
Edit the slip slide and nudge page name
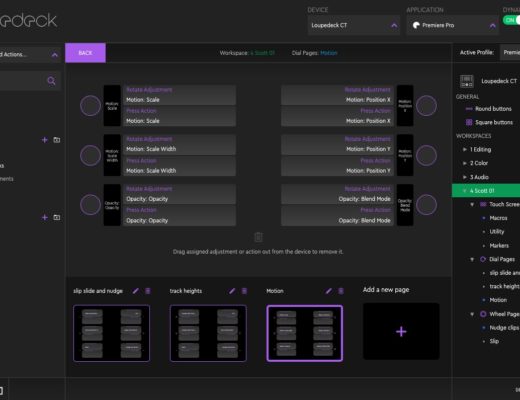[x=136, y=291]
